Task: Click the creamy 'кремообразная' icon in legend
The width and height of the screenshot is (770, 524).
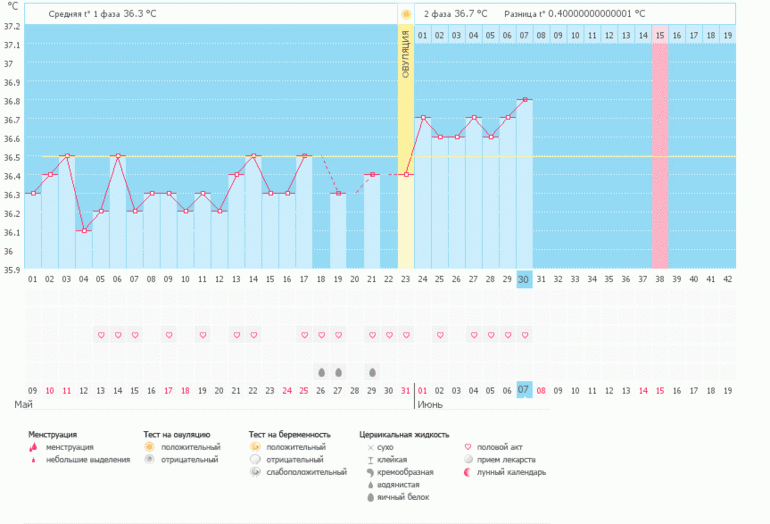Action: (371, 472)
